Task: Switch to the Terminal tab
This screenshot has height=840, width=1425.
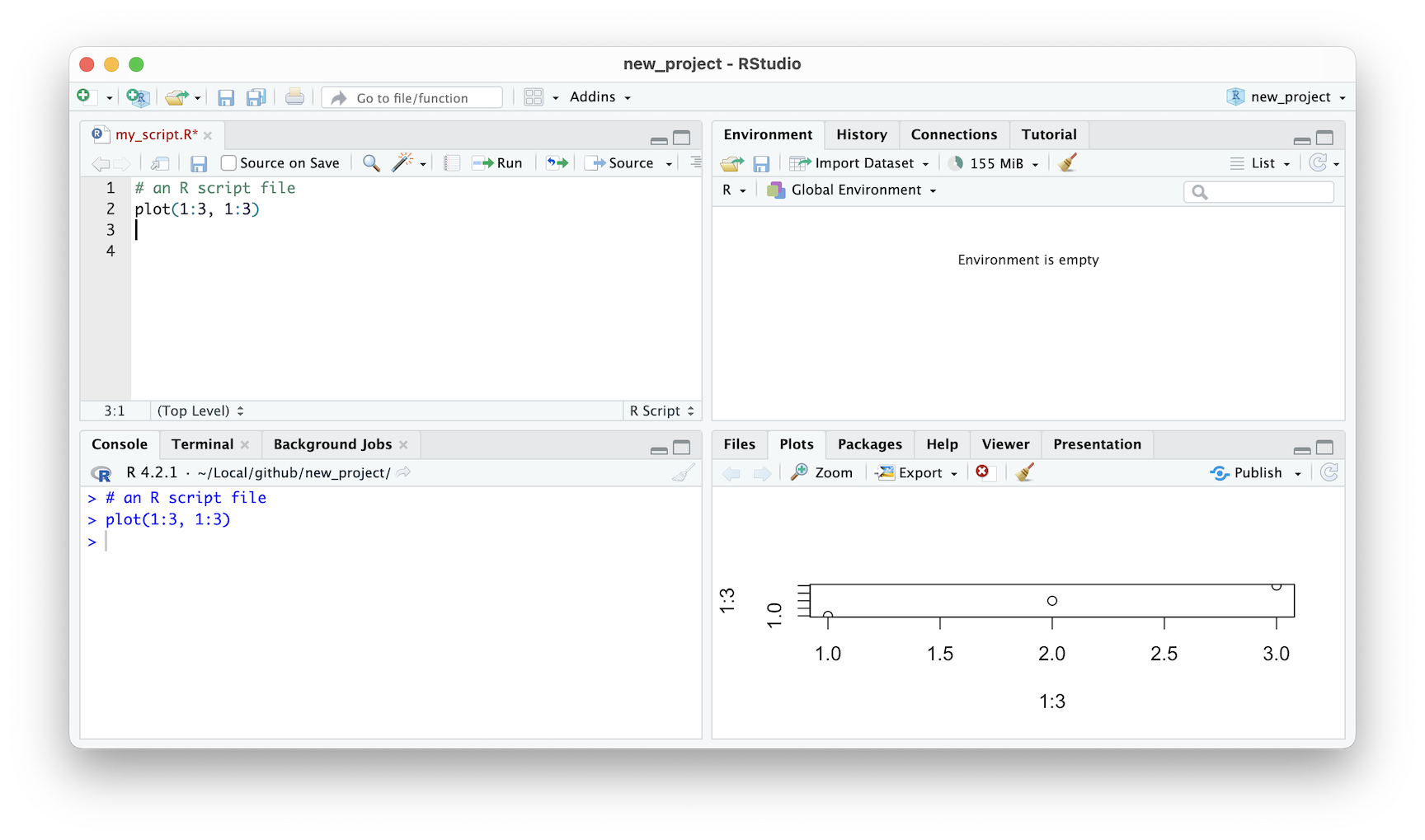Action: pos(203,444)
